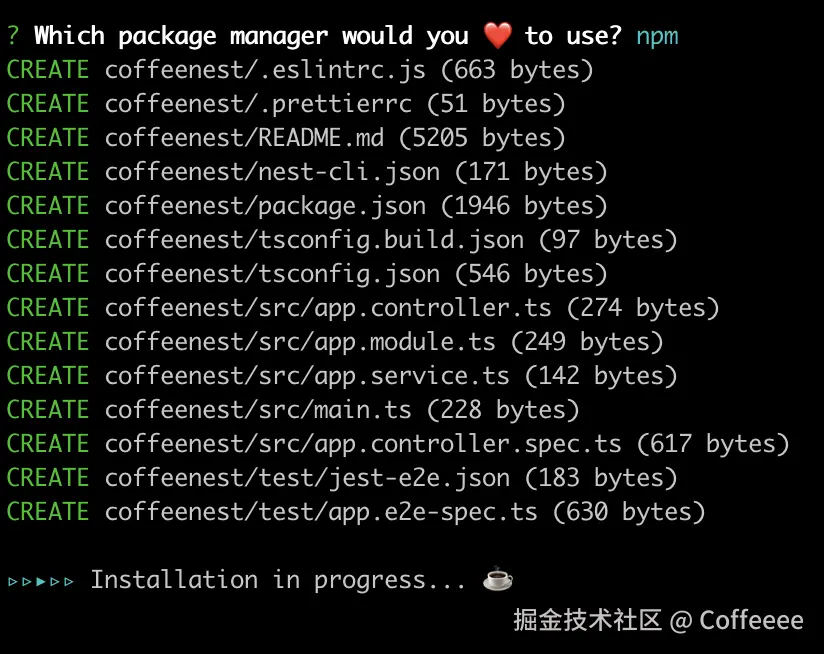824x654 pixels.
Task: Click the installation progress arrows indicator
Action: tap(41, 580)
